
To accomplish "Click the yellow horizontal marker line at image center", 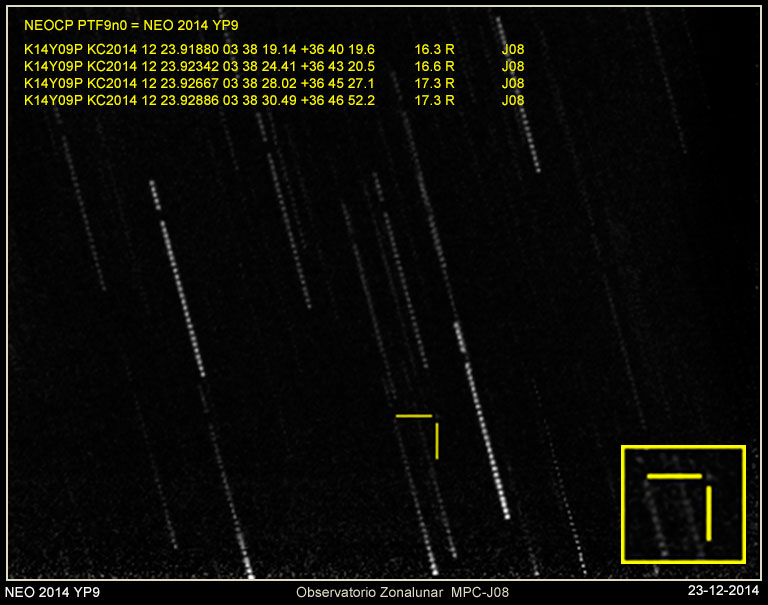I will coord(414,415).
